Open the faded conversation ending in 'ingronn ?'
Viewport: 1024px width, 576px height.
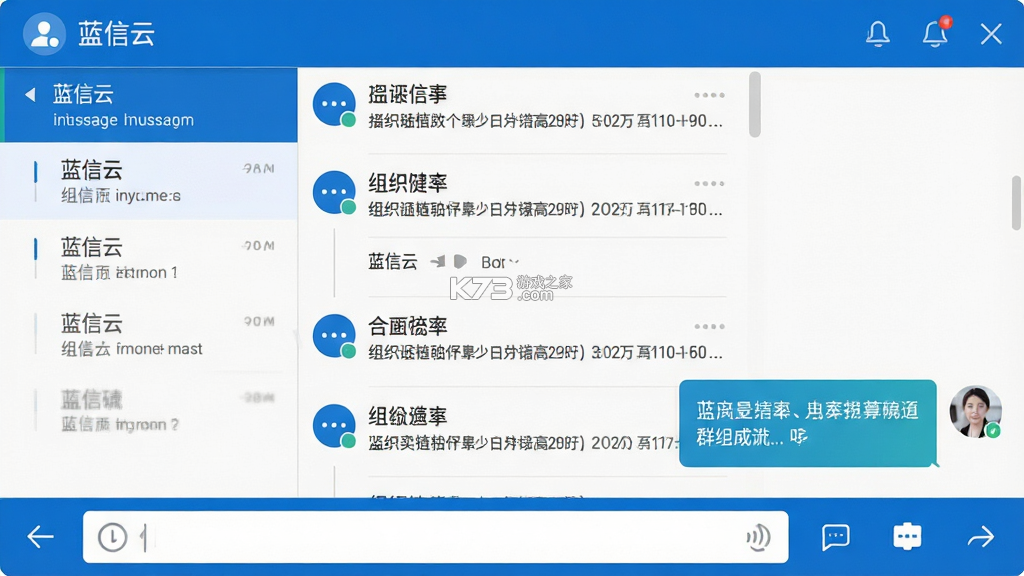click(x=149, y=410)
